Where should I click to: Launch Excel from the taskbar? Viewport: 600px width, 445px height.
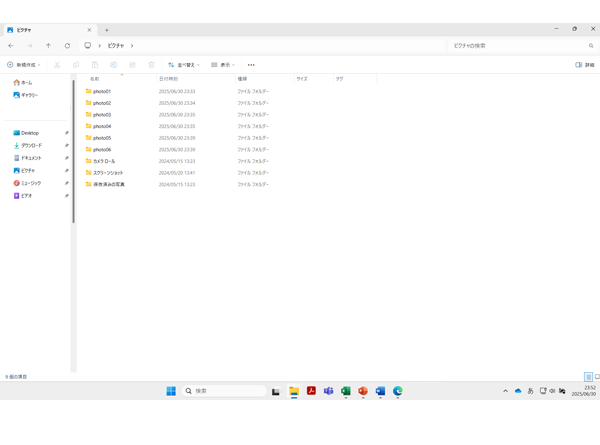click(346, 391)
